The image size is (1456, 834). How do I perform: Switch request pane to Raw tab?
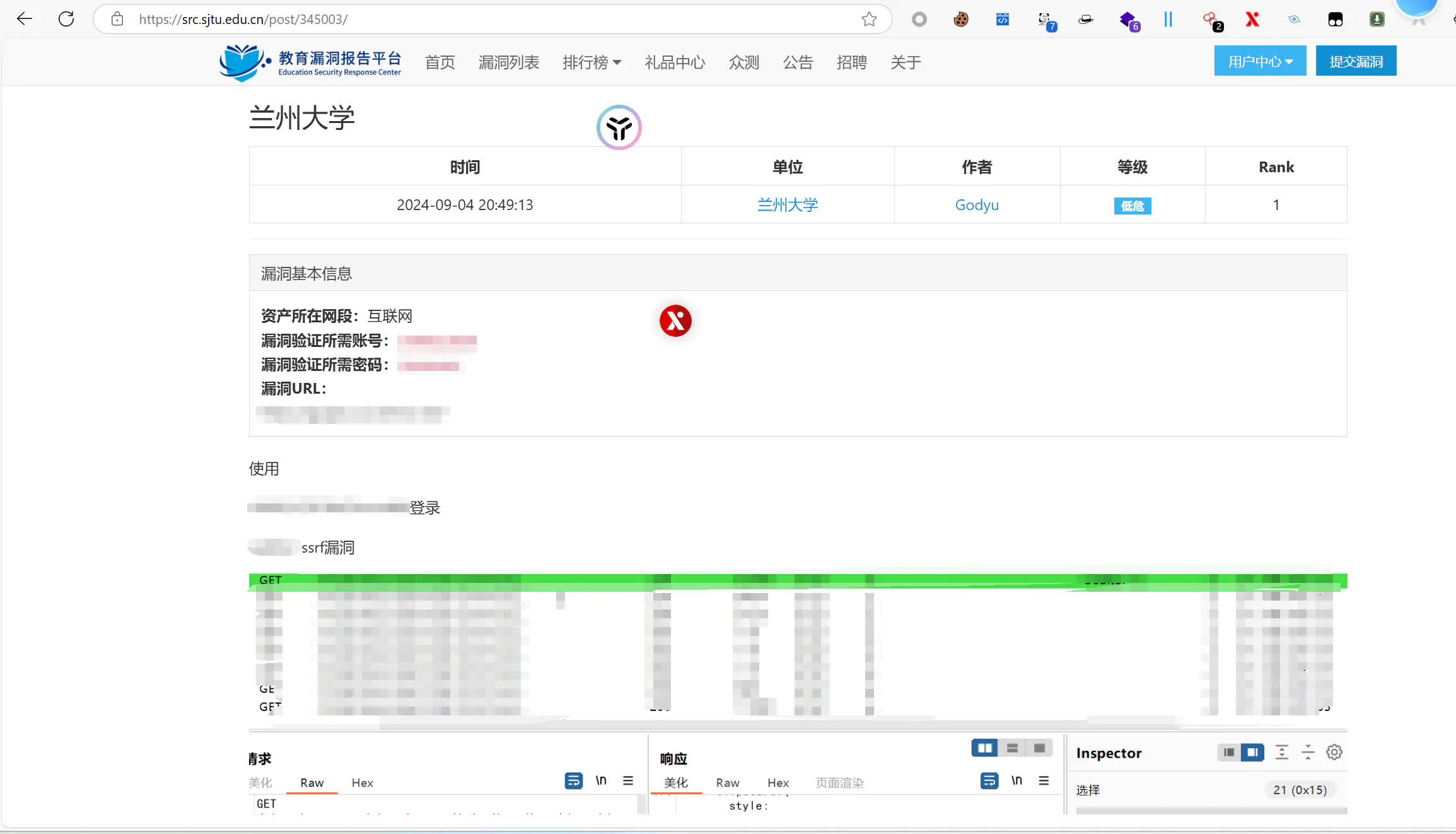(x=312, y=782)
